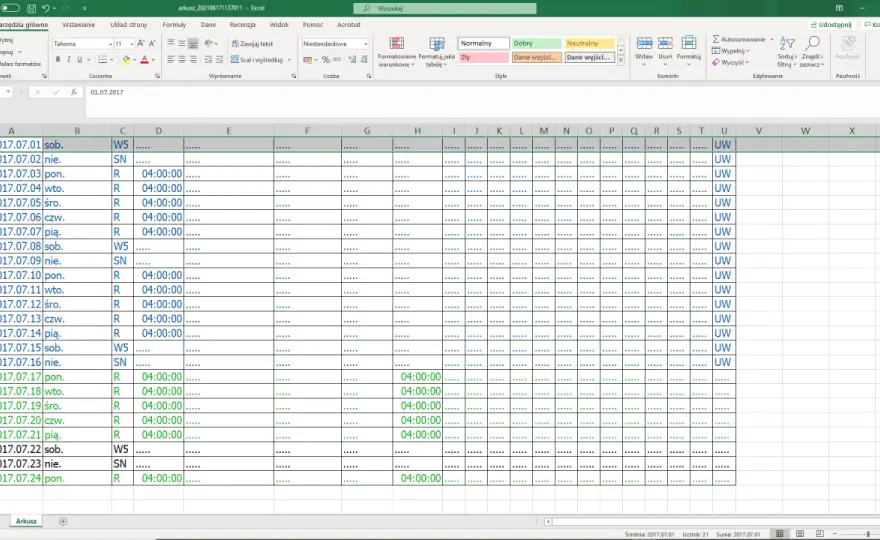
Task: Toggle underline formatting
Action: (x=80, y=60)
